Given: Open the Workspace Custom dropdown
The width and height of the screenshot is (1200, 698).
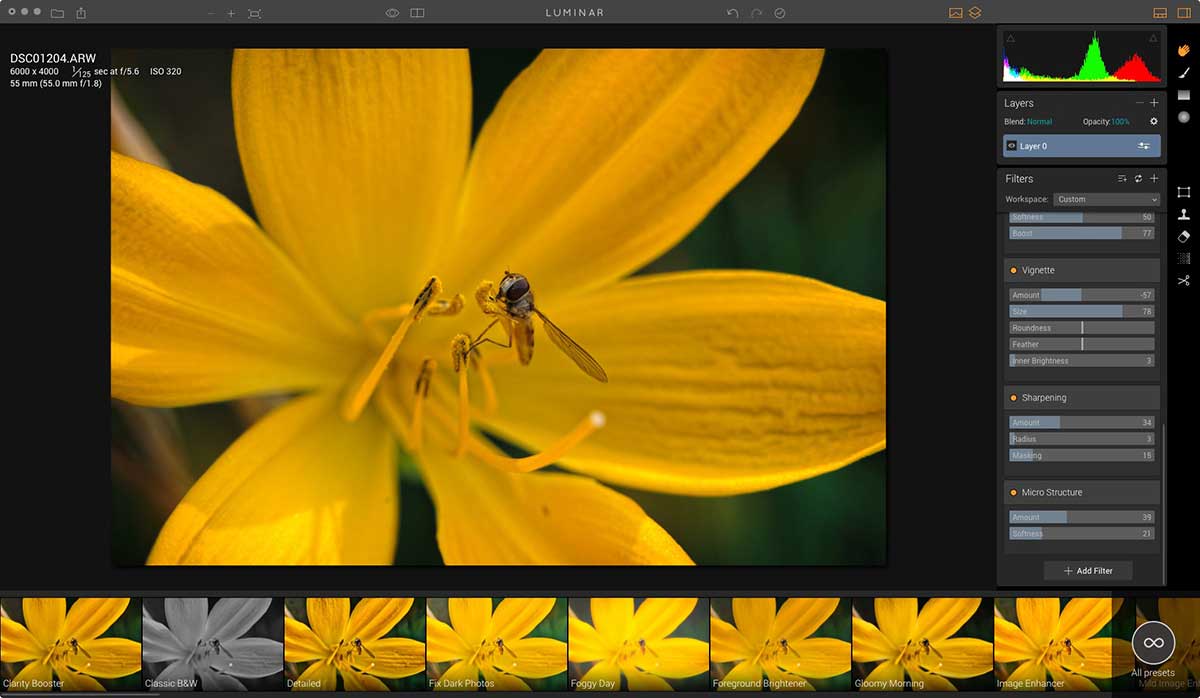Looking at the screenshot, I should coord(1106,199).
